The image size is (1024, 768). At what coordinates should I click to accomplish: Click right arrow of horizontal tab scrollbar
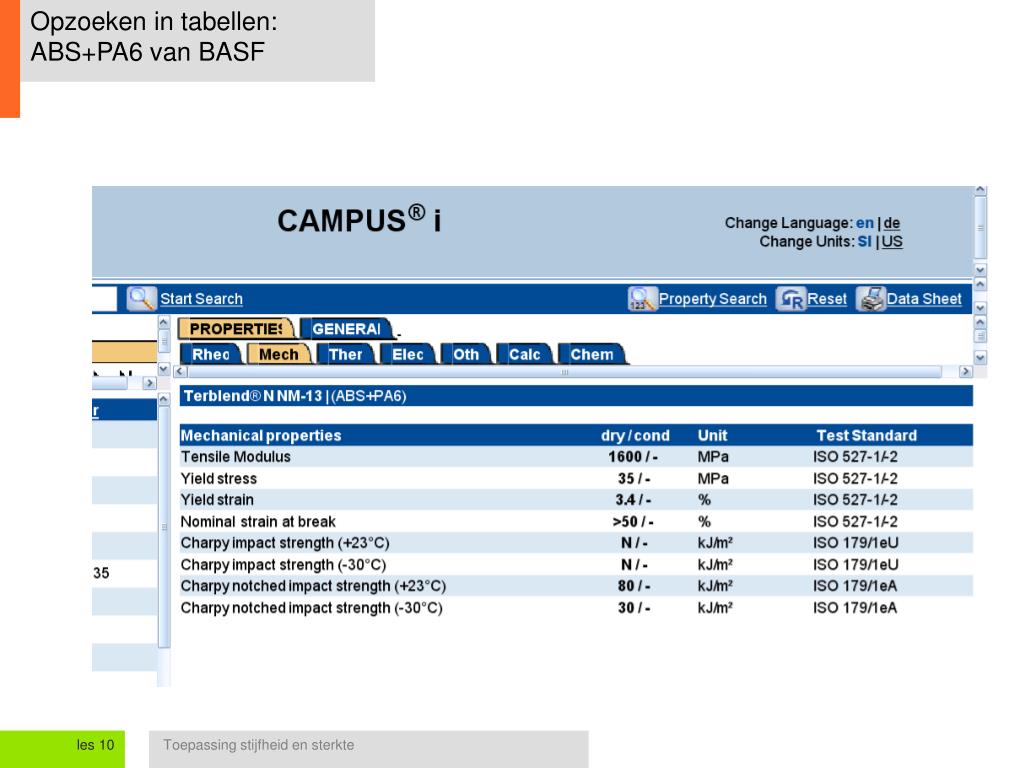point(965,372)
